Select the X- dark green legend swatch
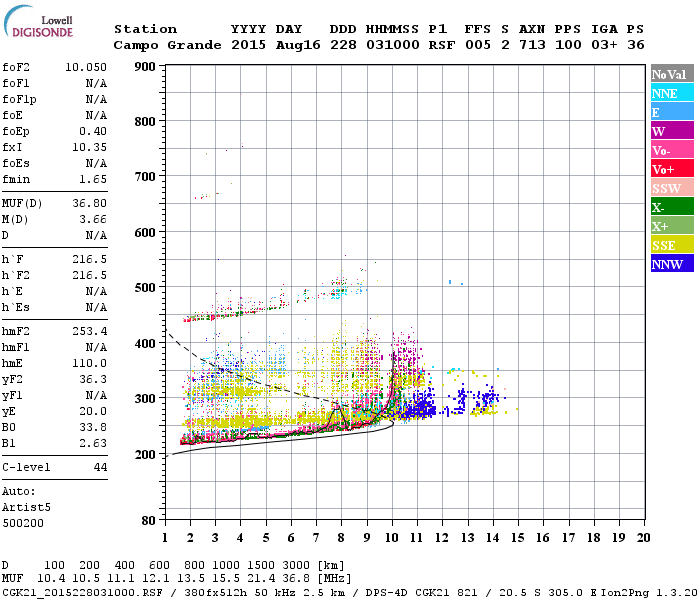This screenshot has height=600, width=700. pos(672,207)
